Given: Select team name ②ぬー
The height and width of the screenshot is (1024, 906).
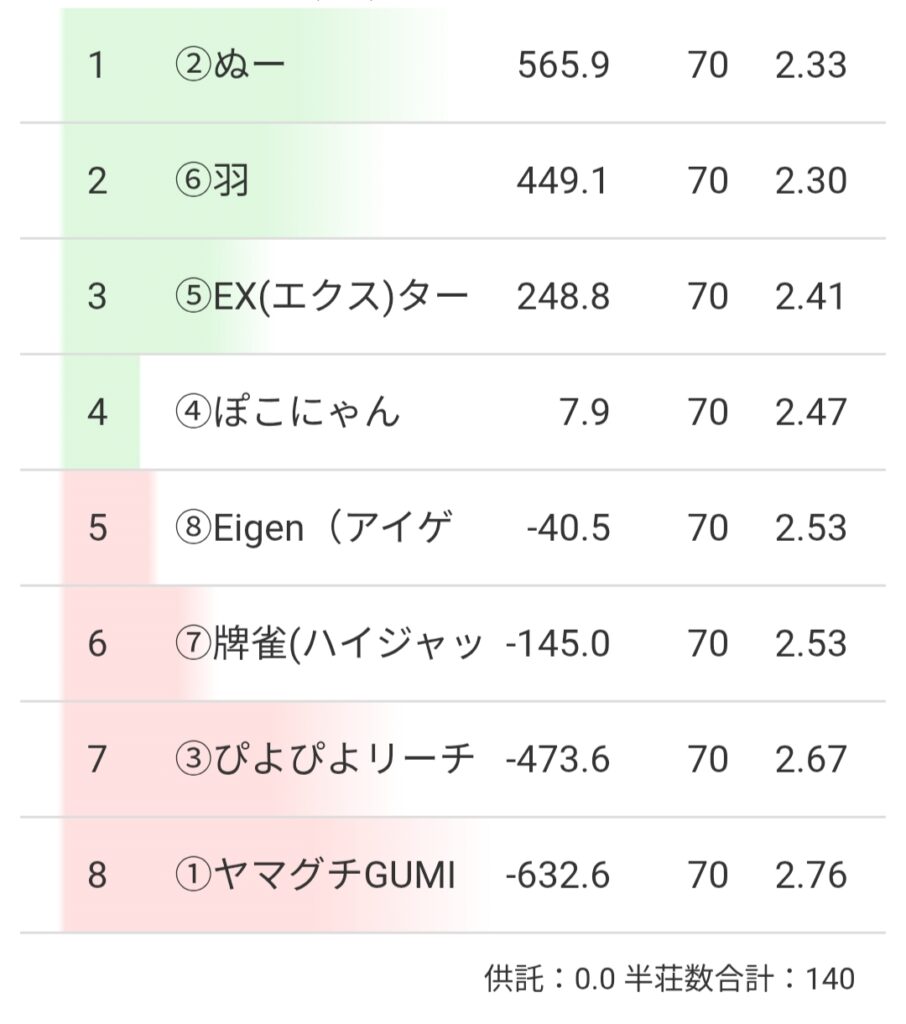Looking at the screenshot, I should tap(230, 66).
